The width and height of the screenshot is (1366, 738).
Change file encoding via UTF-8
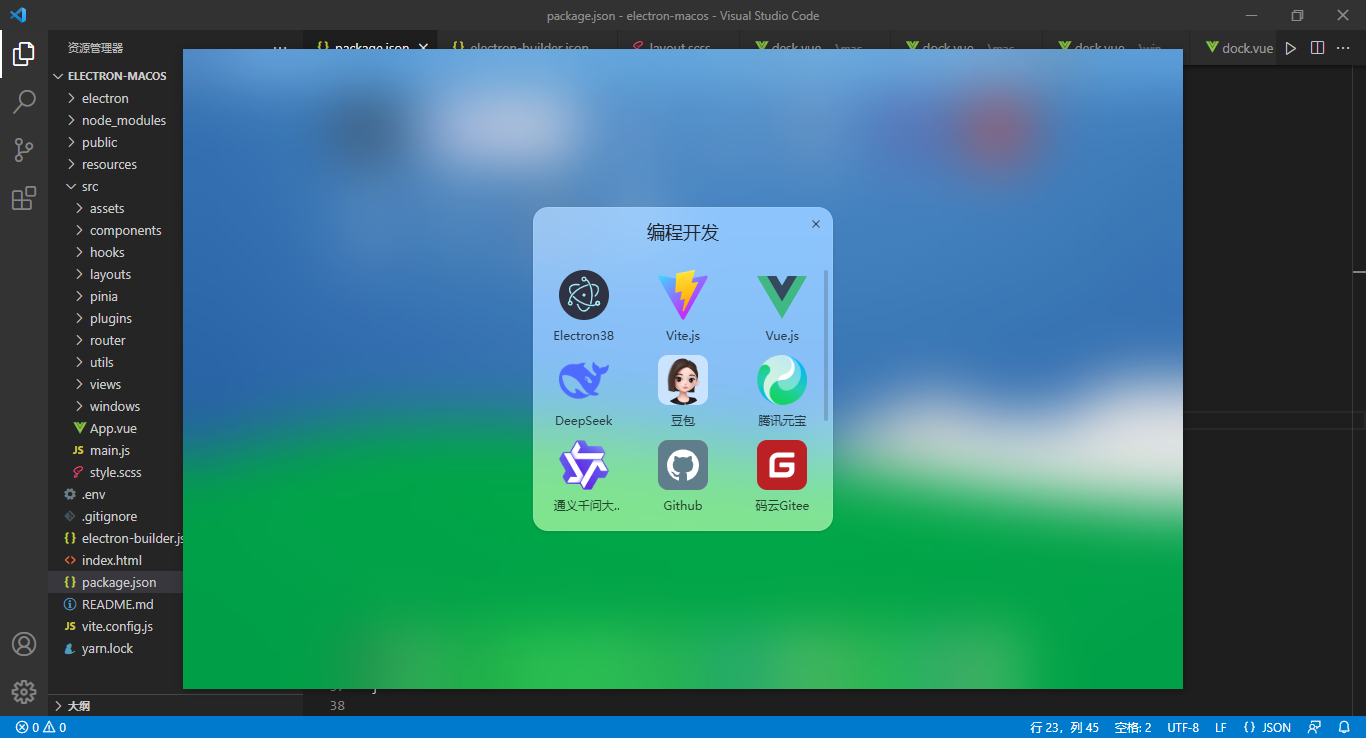click(x=1183, y=727)
